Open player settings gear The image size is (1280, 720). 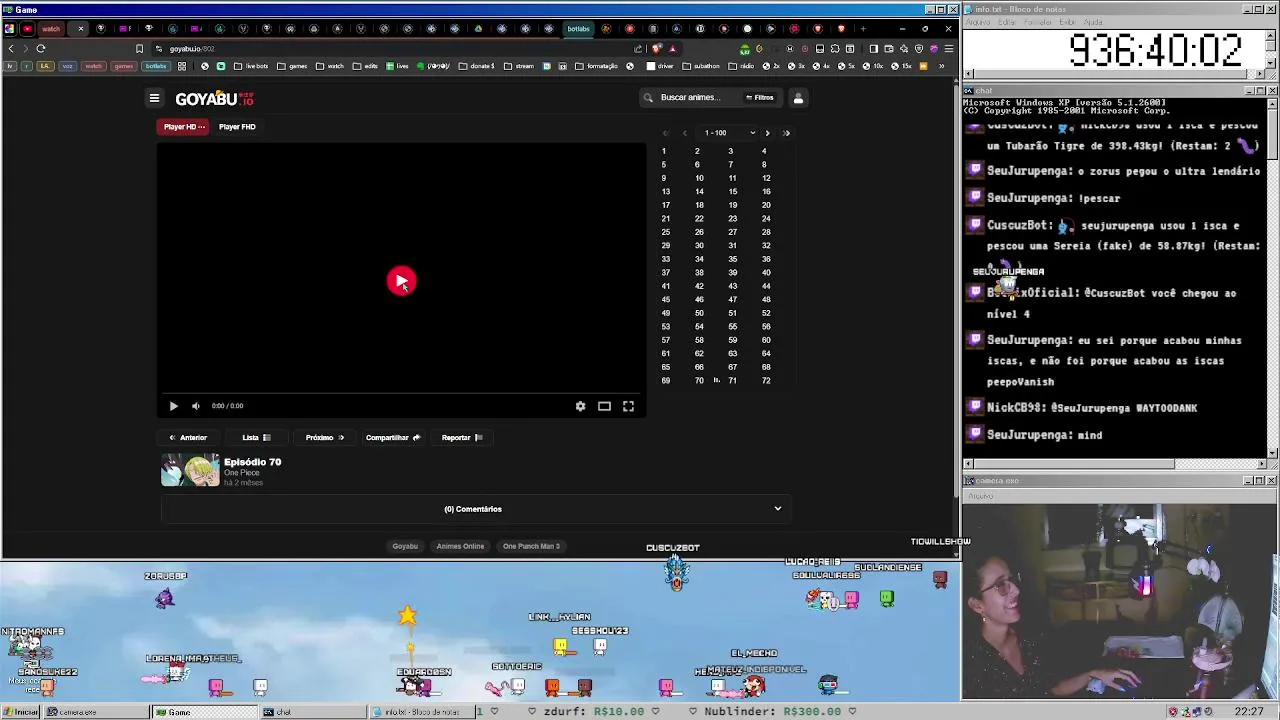(x=580, y=406)
